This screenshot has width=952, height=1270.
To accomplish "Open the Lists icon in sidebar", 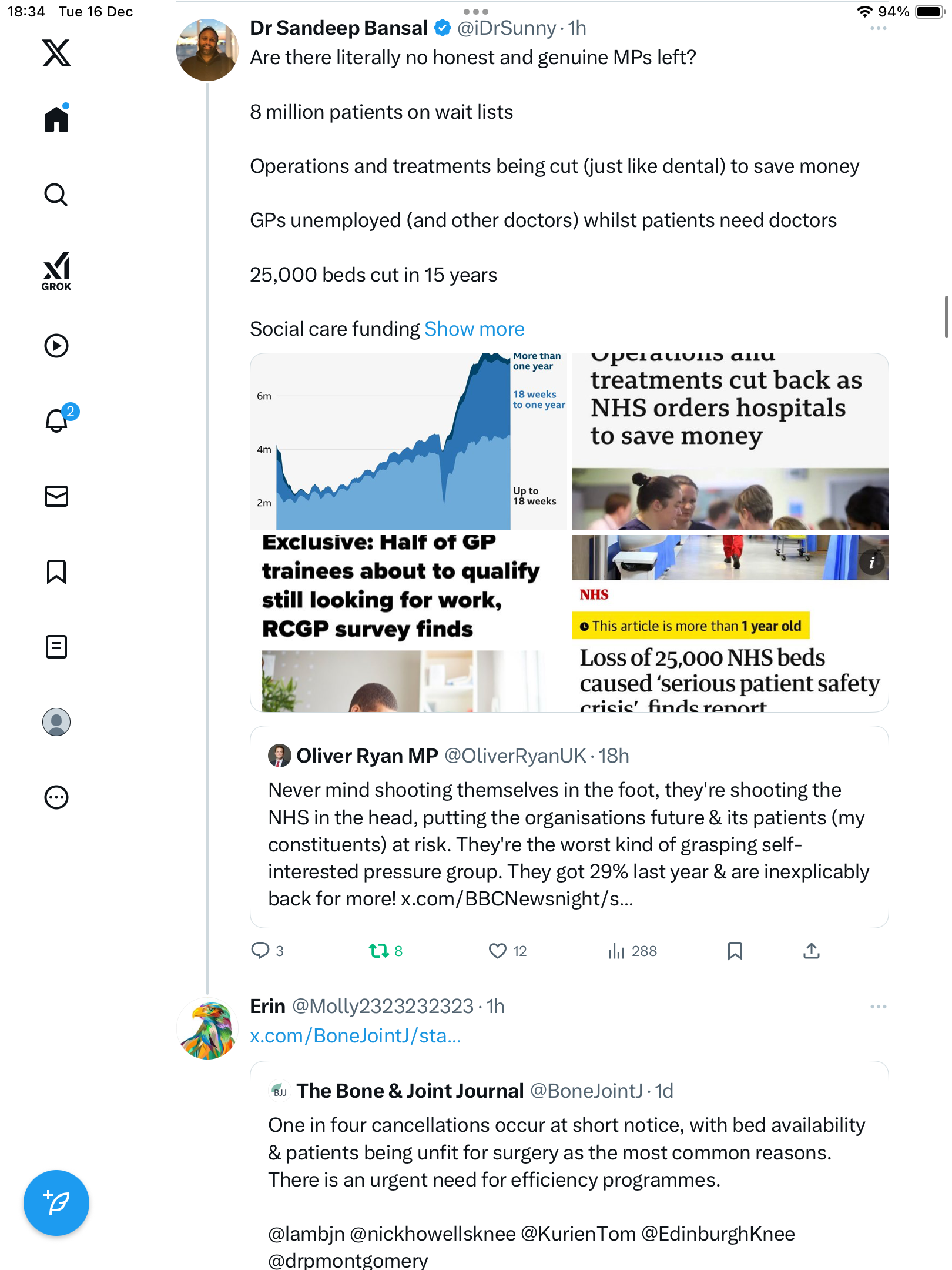I will click(x=56, y=647).
